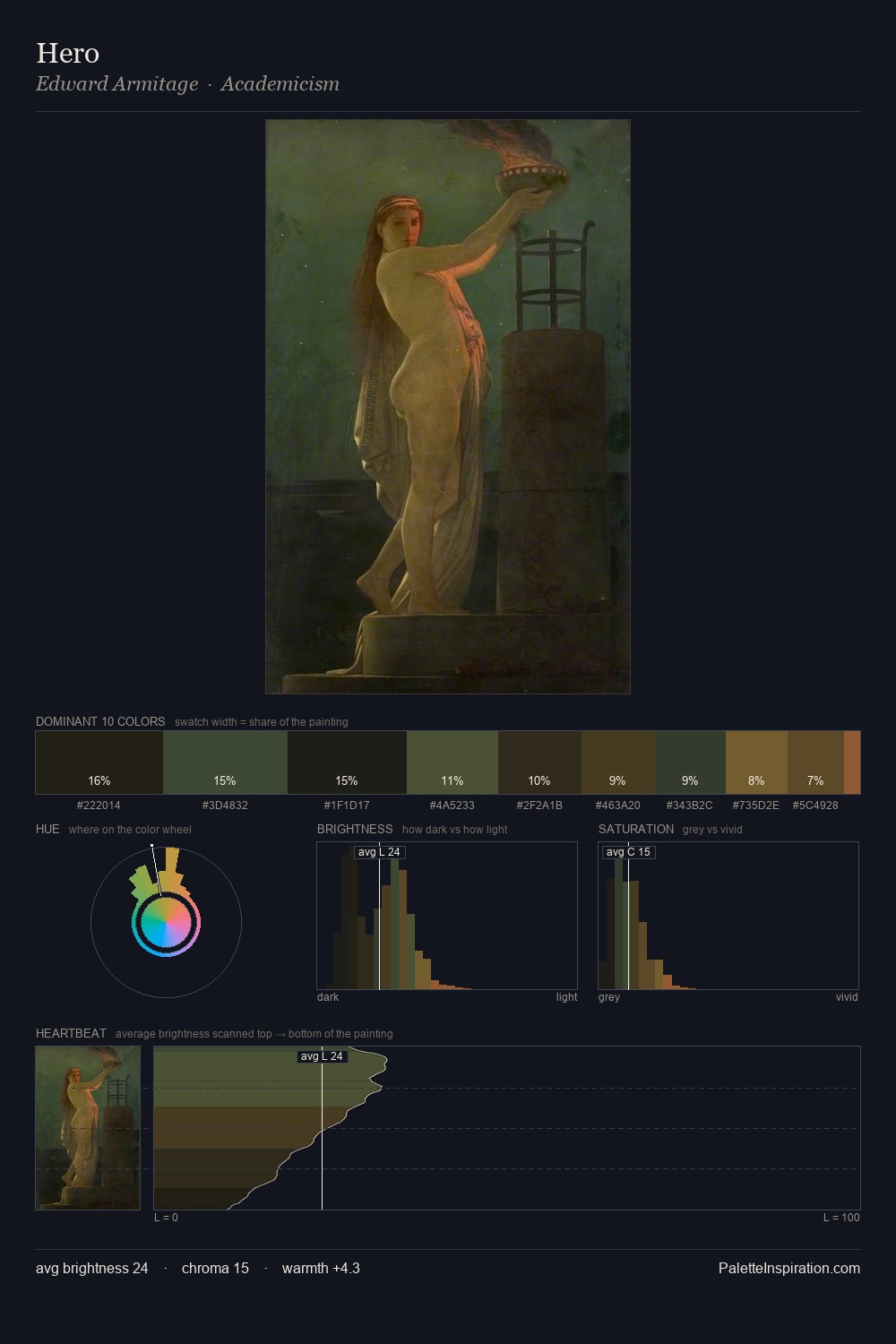896x1344 pixels.
Task: Click 'where on the color wheel' caption
Action: click(x=130, y=829)
